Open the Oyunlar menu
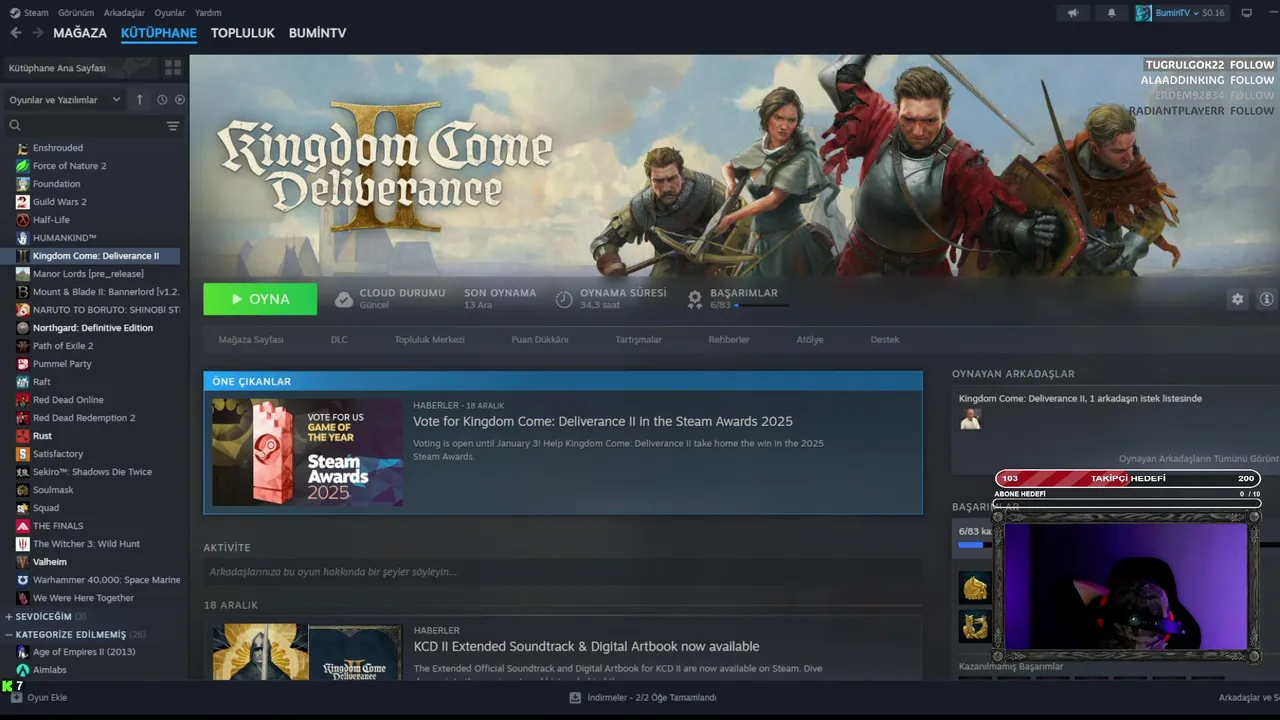This screenshot has height=720, width=1280. click(170, 13)
